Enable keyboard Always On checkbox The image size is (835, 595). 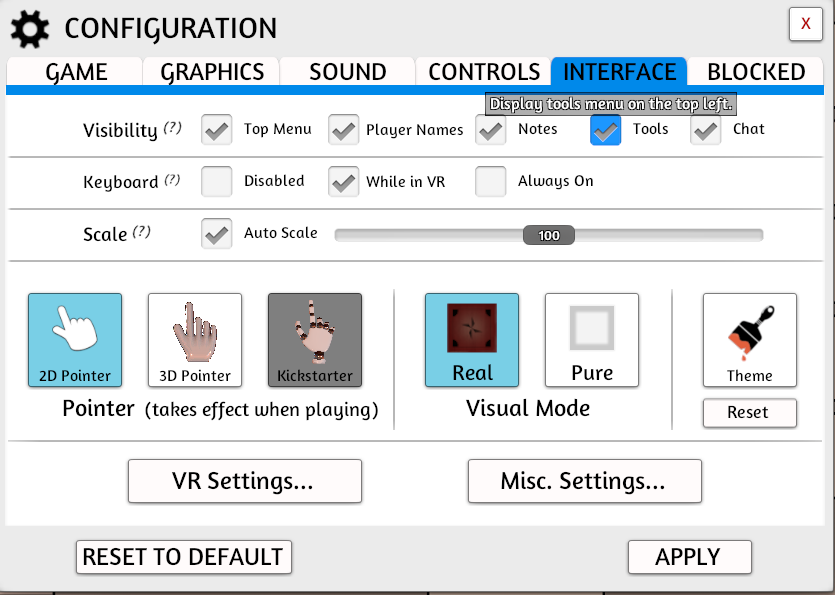[x=490, y=182]
